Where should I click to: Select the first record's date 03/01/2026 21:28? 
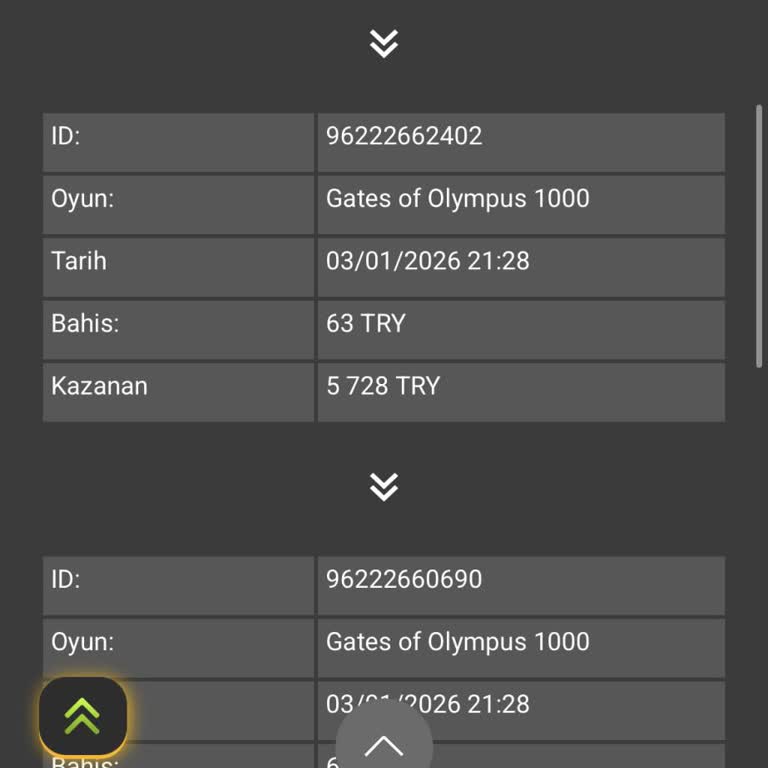click(428, 262)
